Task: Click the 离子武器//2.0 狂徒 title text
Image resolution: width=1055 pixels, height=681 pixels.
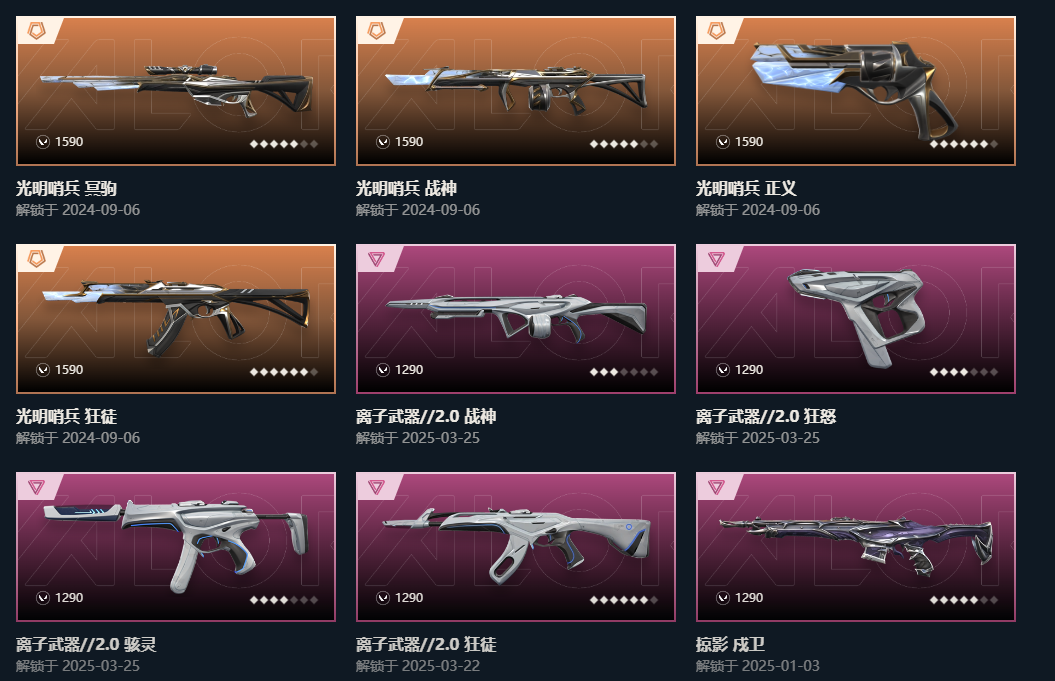Action: pyautogui.click(x=426, y=645)
